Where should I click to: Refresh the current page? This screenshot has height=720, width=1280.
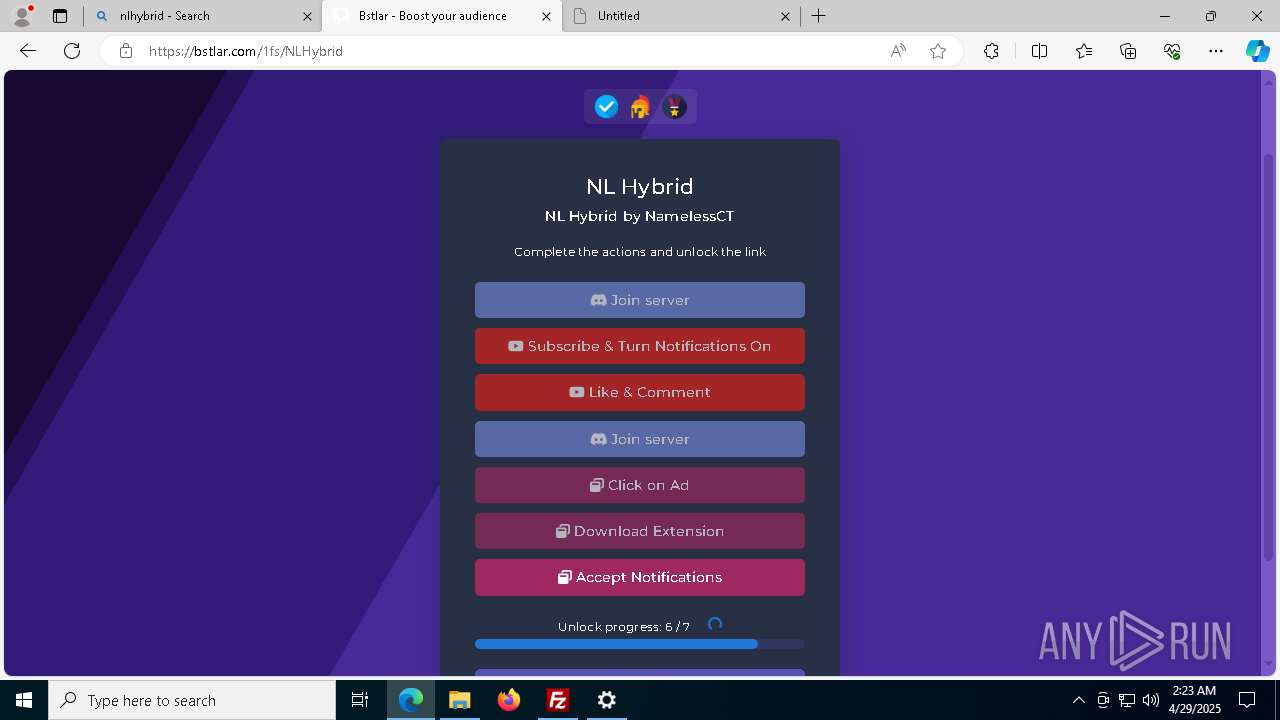72,51
